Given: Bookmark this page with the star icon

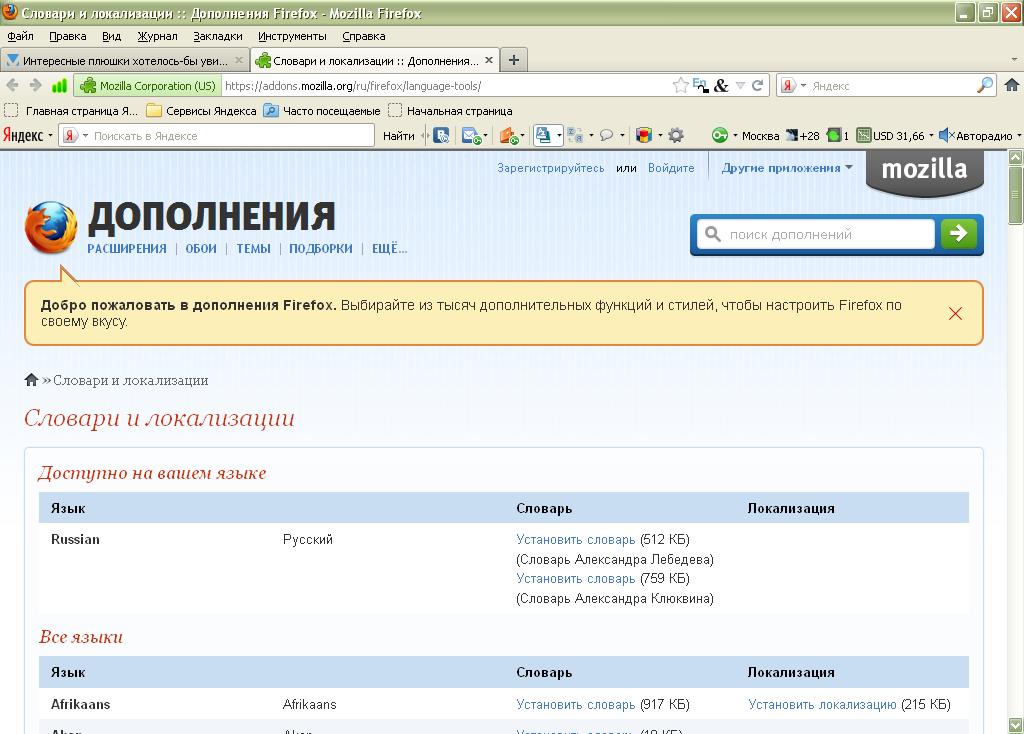Looking at the screenshot, I should click(x=680, y=86).
